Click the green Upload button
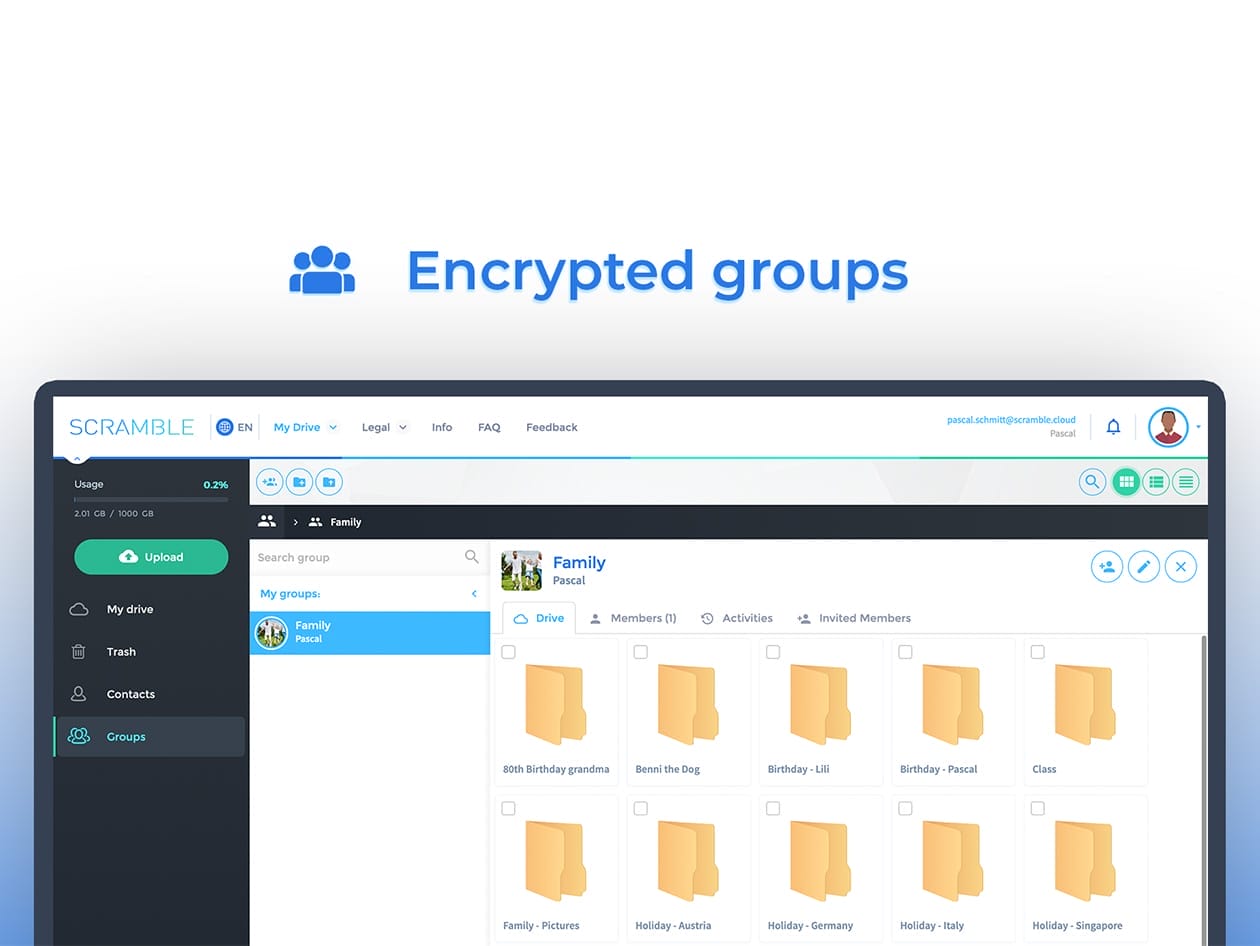The height and width of the screenshot is (946, 1260). (151, 557)
